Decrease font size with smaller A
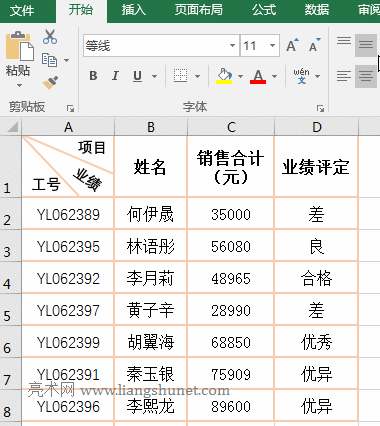 point(314,45)
